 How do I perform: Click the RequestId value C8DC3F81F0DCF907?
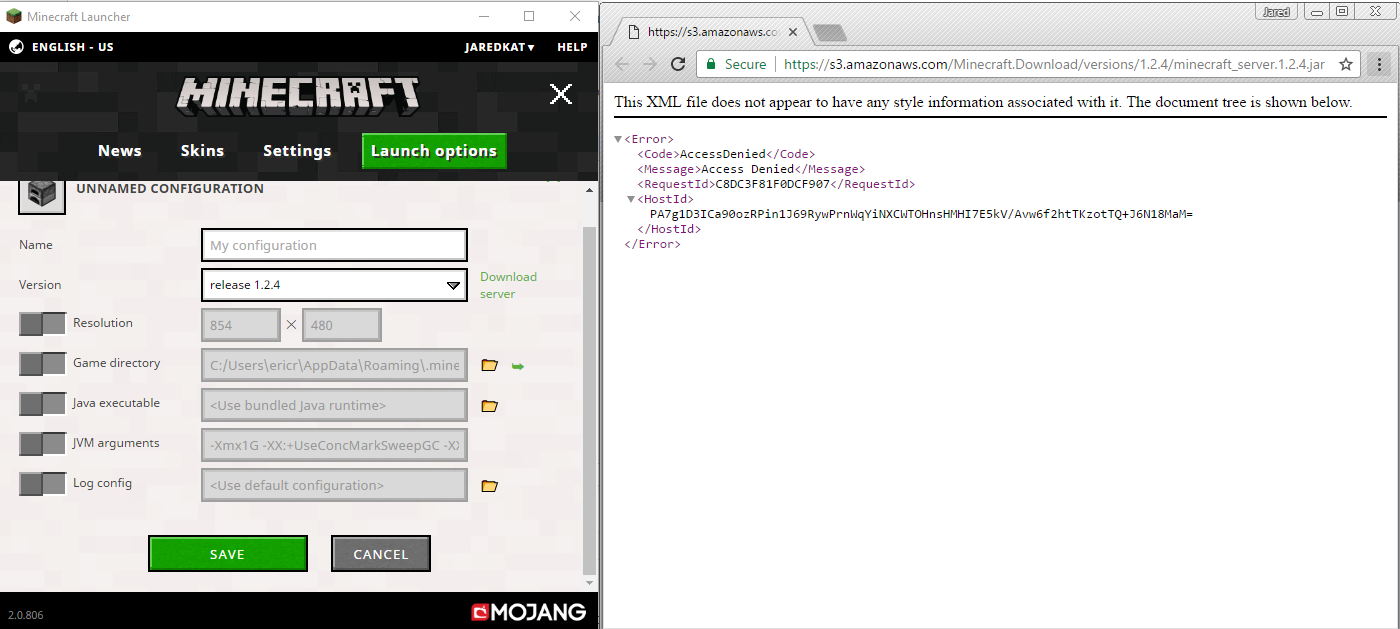pos(772,184)
